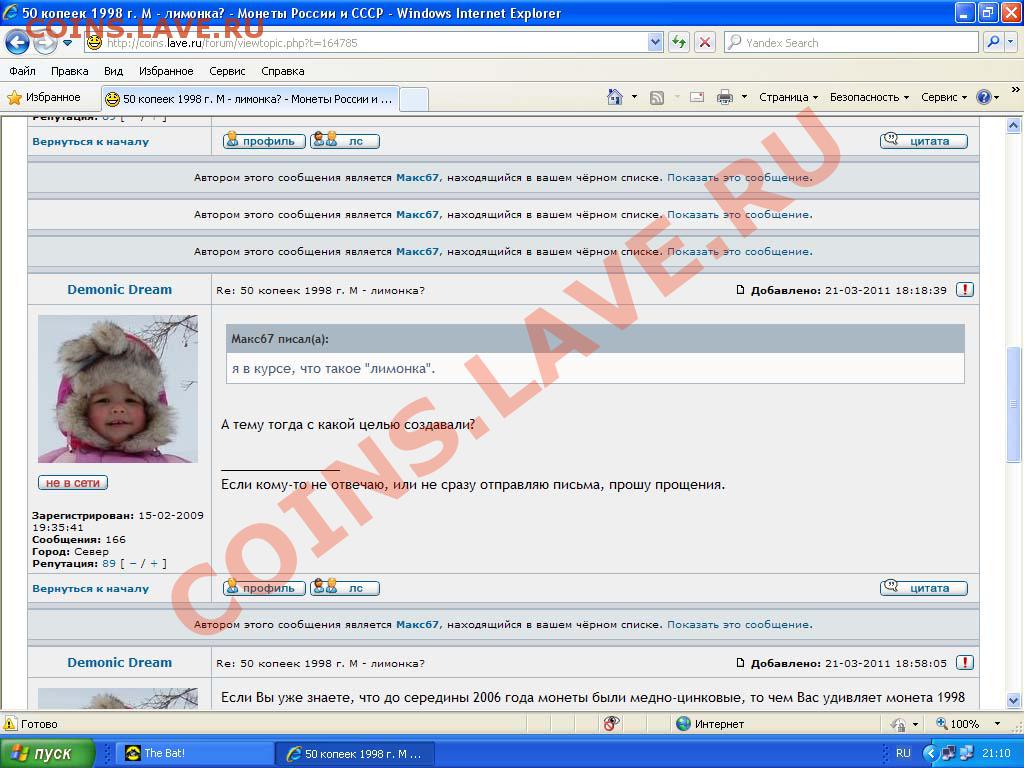
Task: Open Demonic Dream username on 18:18:39 post
Action: 120,290
